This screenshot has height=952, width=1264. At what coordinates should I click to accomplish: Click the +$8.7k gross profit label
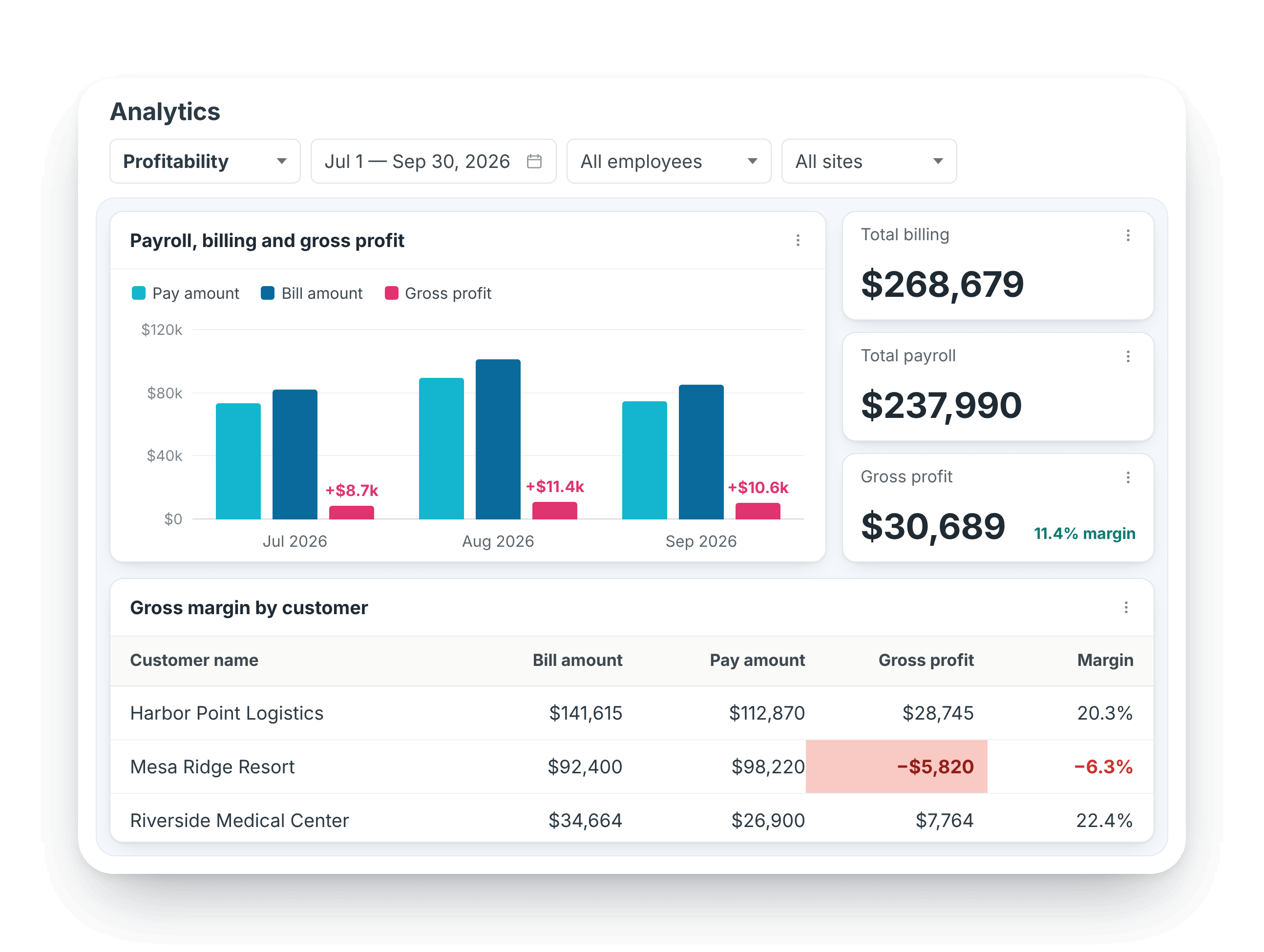pos(352,491)
